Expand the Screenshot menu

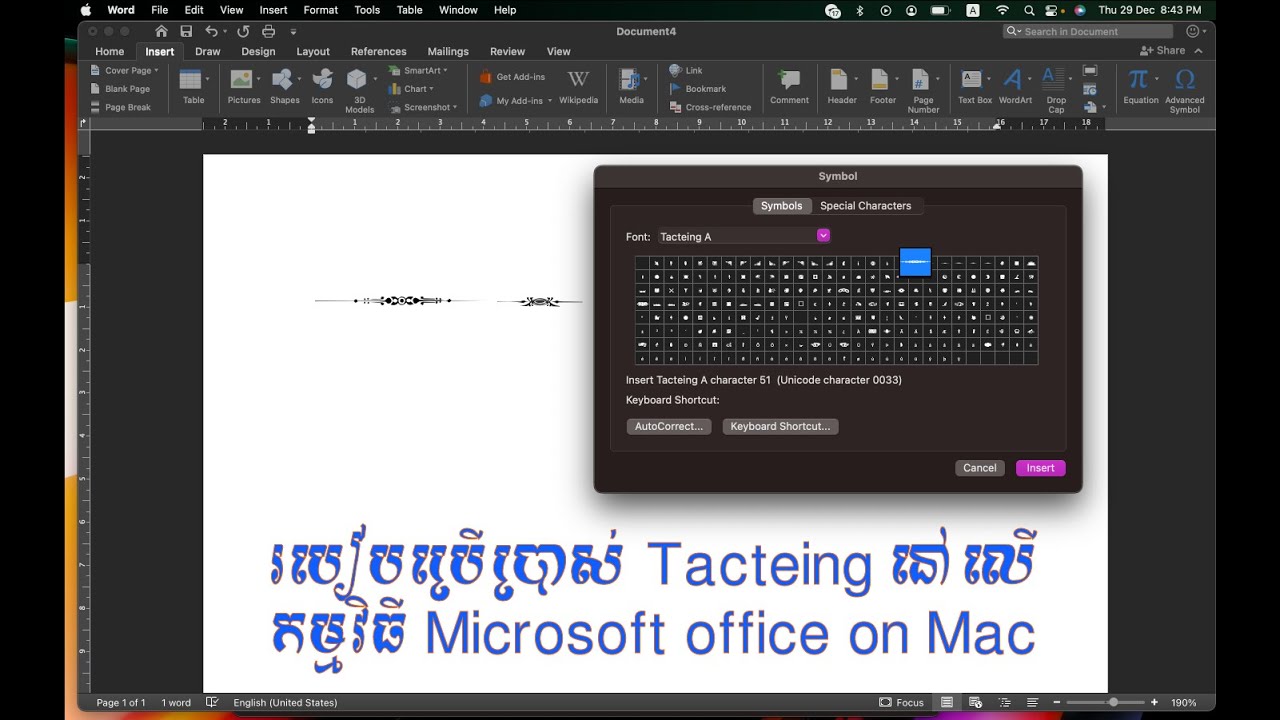423,107
